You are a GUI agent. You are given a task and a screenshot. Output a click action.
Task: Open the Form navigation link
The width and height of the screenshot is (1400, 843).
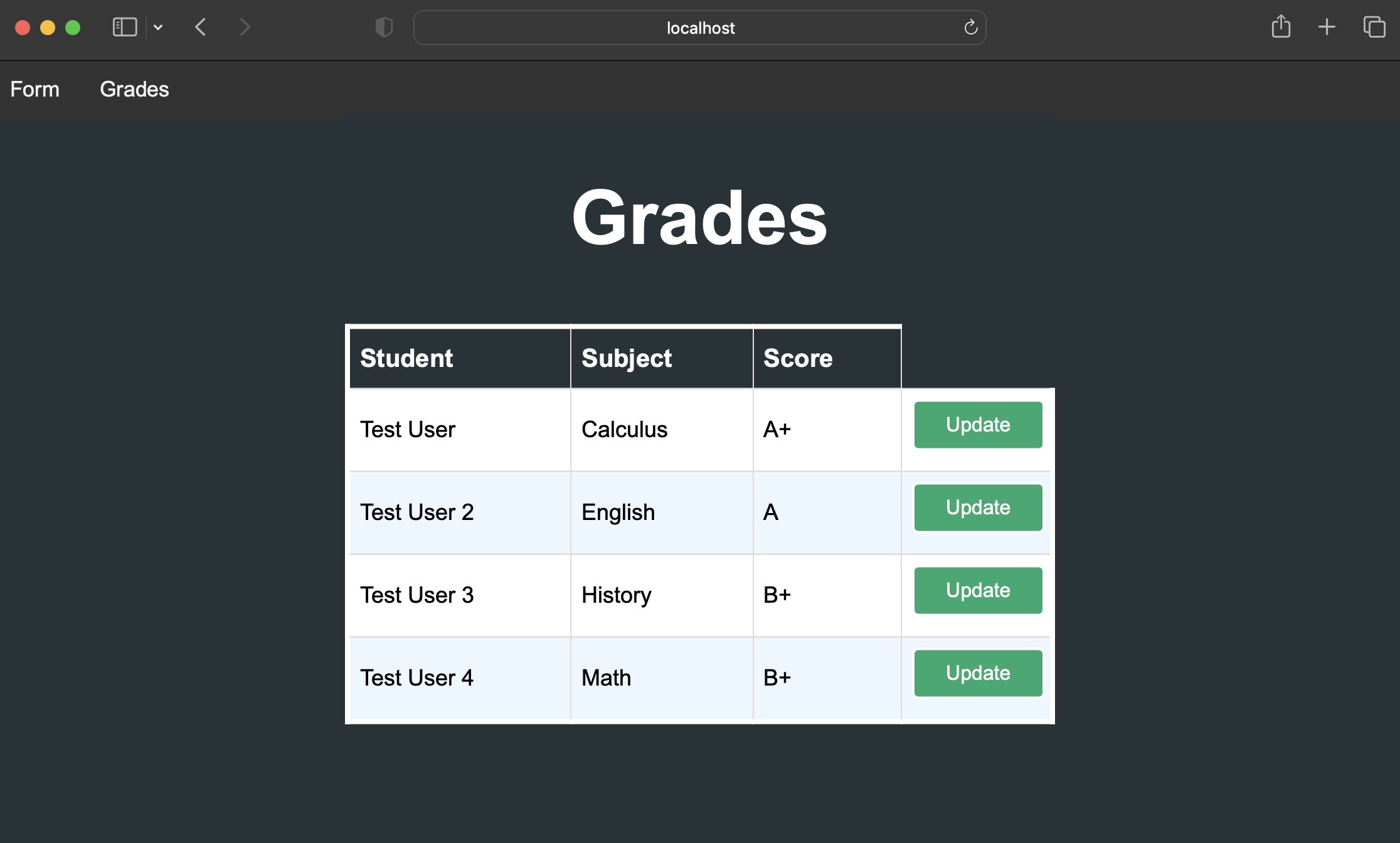[34, 89]
